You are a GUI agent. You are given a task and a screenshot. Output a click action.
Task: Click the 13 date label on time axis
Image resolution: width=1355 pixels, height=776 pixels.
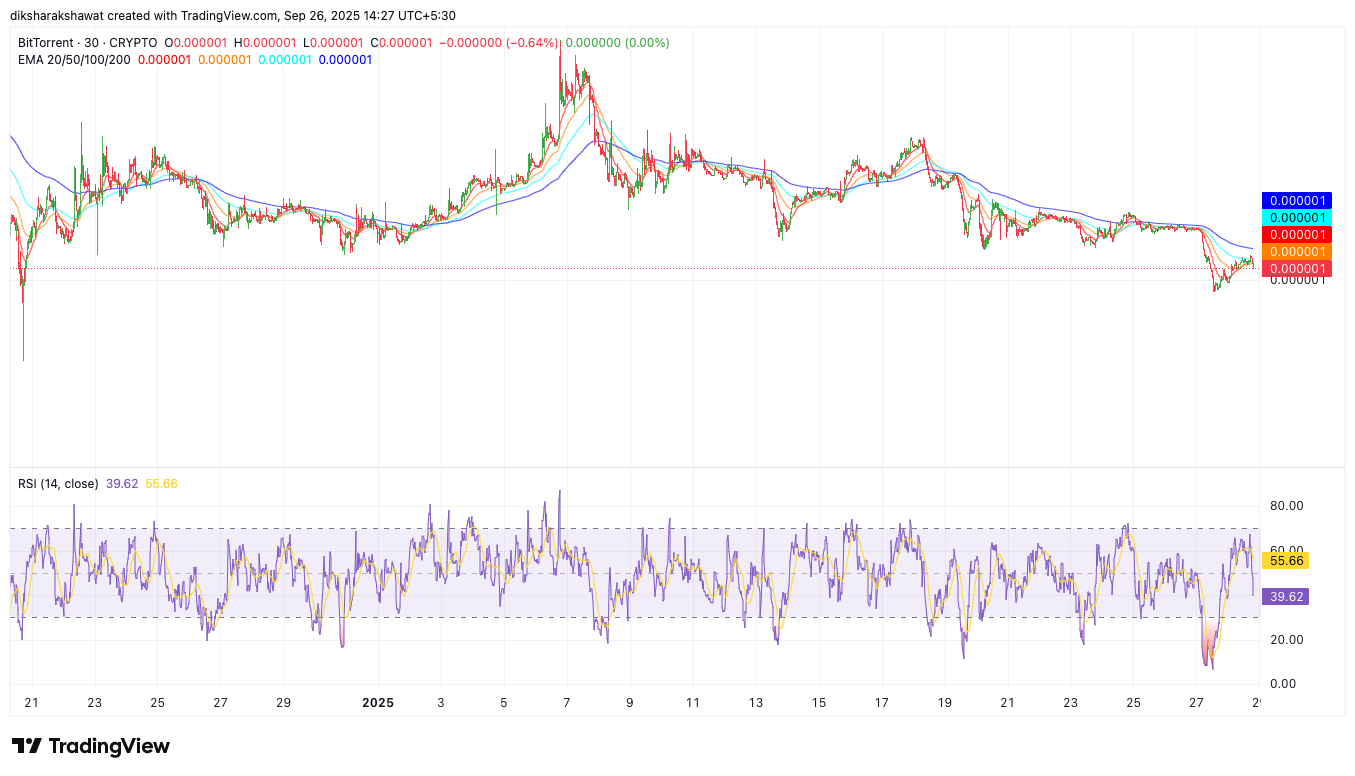pyautogui.click(x=755, y=703)
